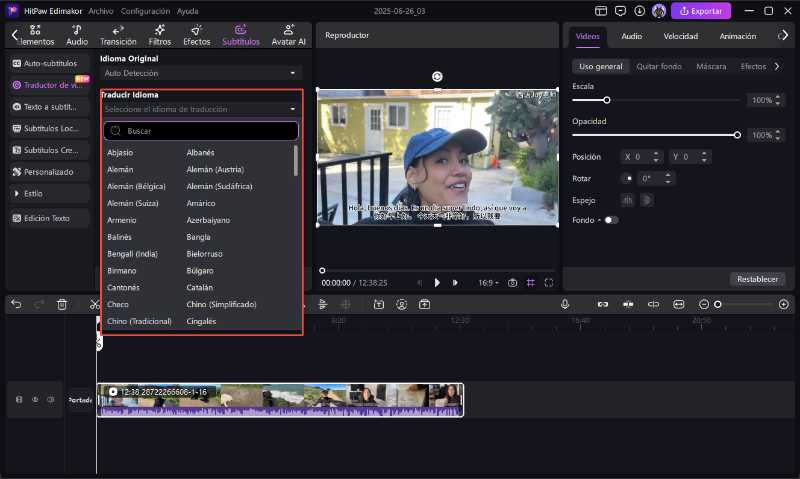Expand the Estilo section
This screenshot has width=800, height=479.
[x=49, y=194]
